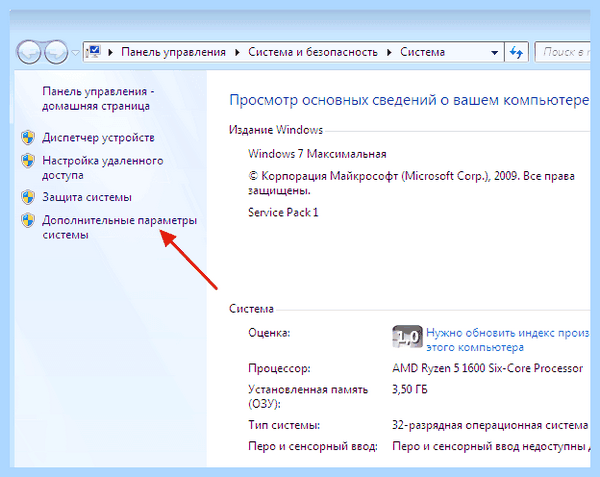Click 32-разрядная операционная система value

tap(490, 425)
